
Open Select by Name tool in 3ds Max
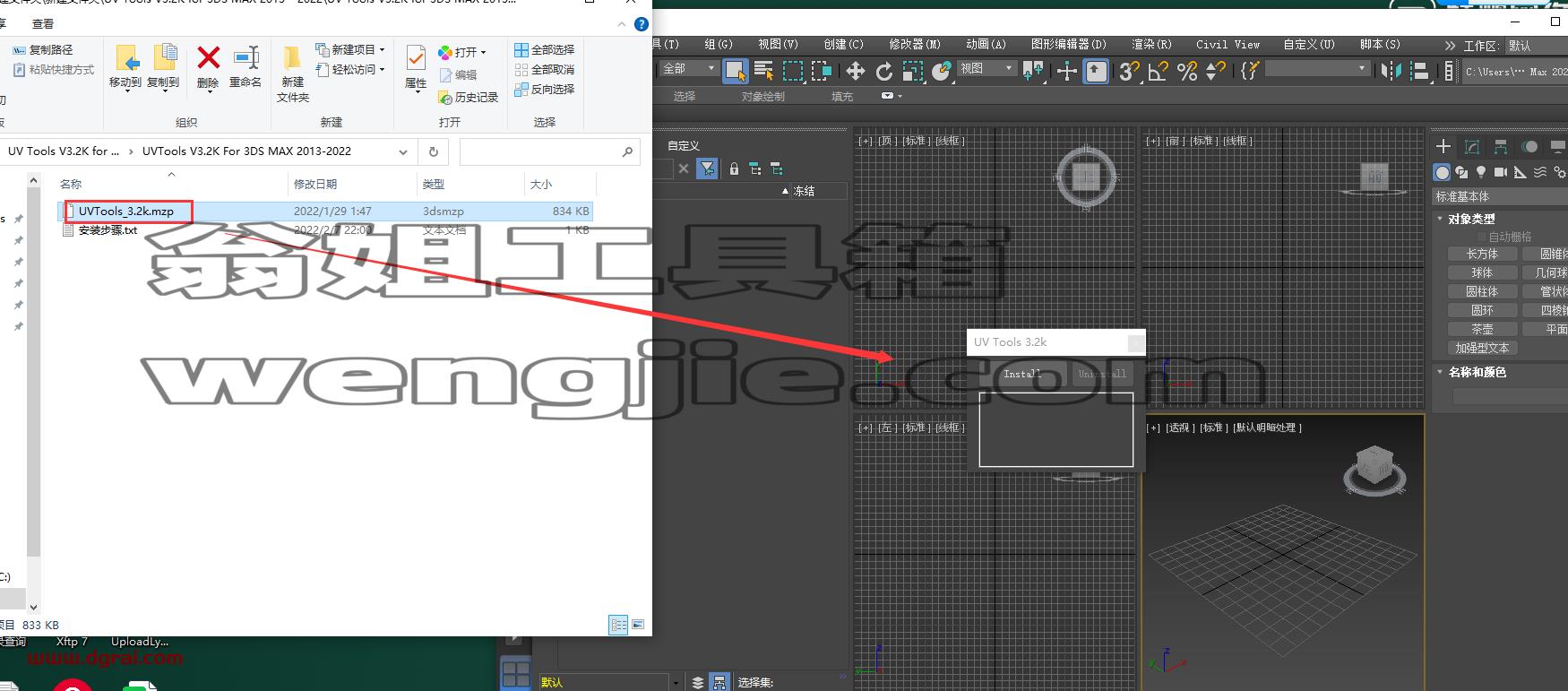[x=764, y=71]
